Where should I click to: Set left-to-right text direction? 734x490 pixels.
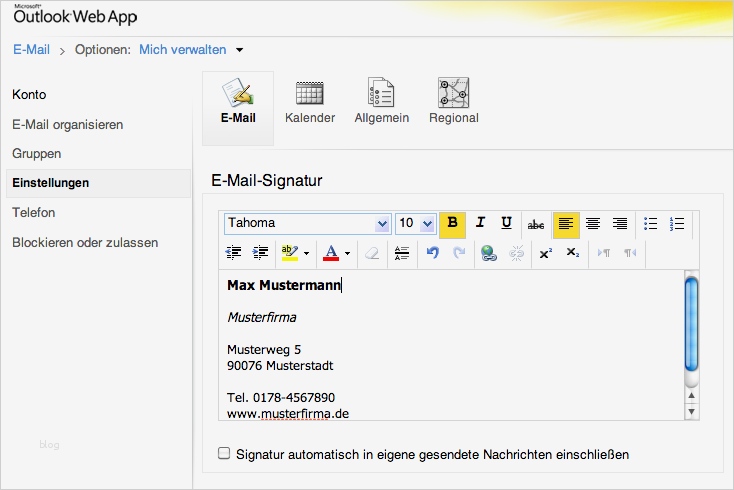604,253
